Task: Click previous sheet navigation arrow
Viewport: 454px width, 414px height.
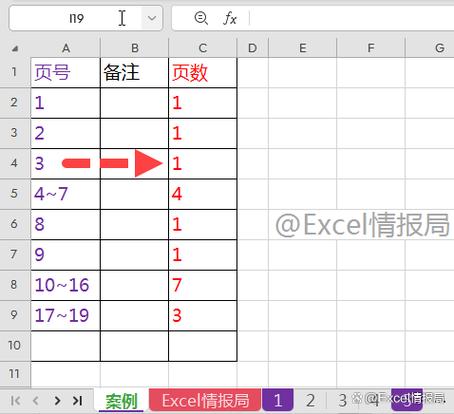Action: point(36,401)
